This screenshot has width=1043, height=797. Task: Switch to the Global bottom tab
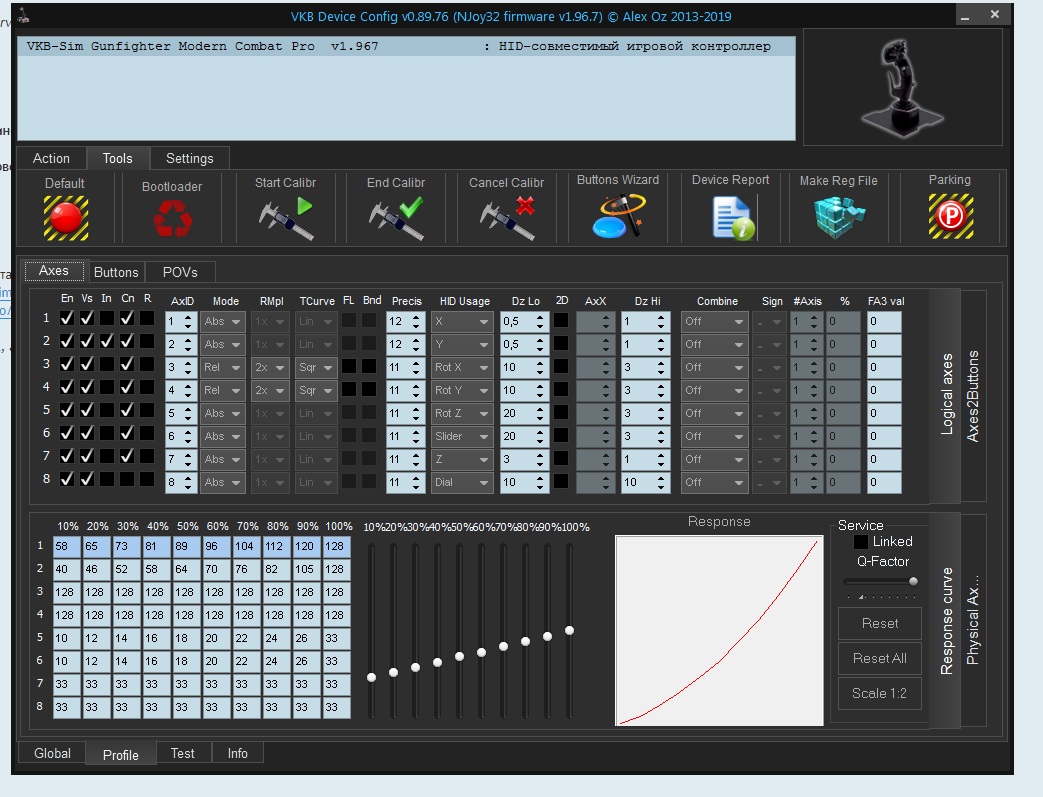click(52, 753)
